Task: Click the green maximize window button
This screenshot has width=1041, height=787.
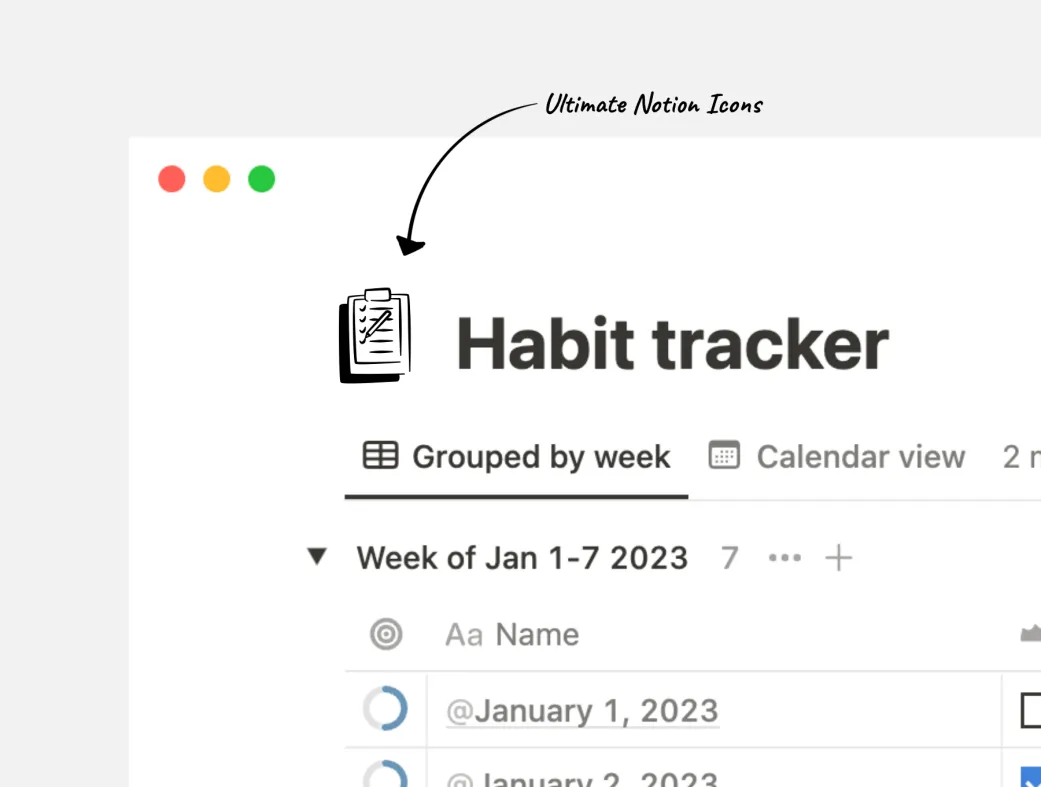Action: click(x=262, y=180)
